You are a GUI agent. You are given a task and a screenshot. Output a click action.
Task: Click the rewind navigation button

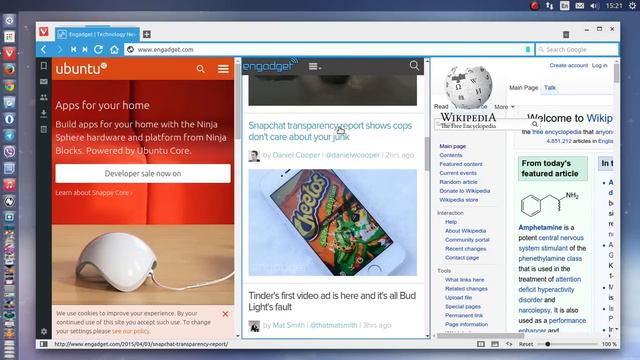click(x=73, y=49)
